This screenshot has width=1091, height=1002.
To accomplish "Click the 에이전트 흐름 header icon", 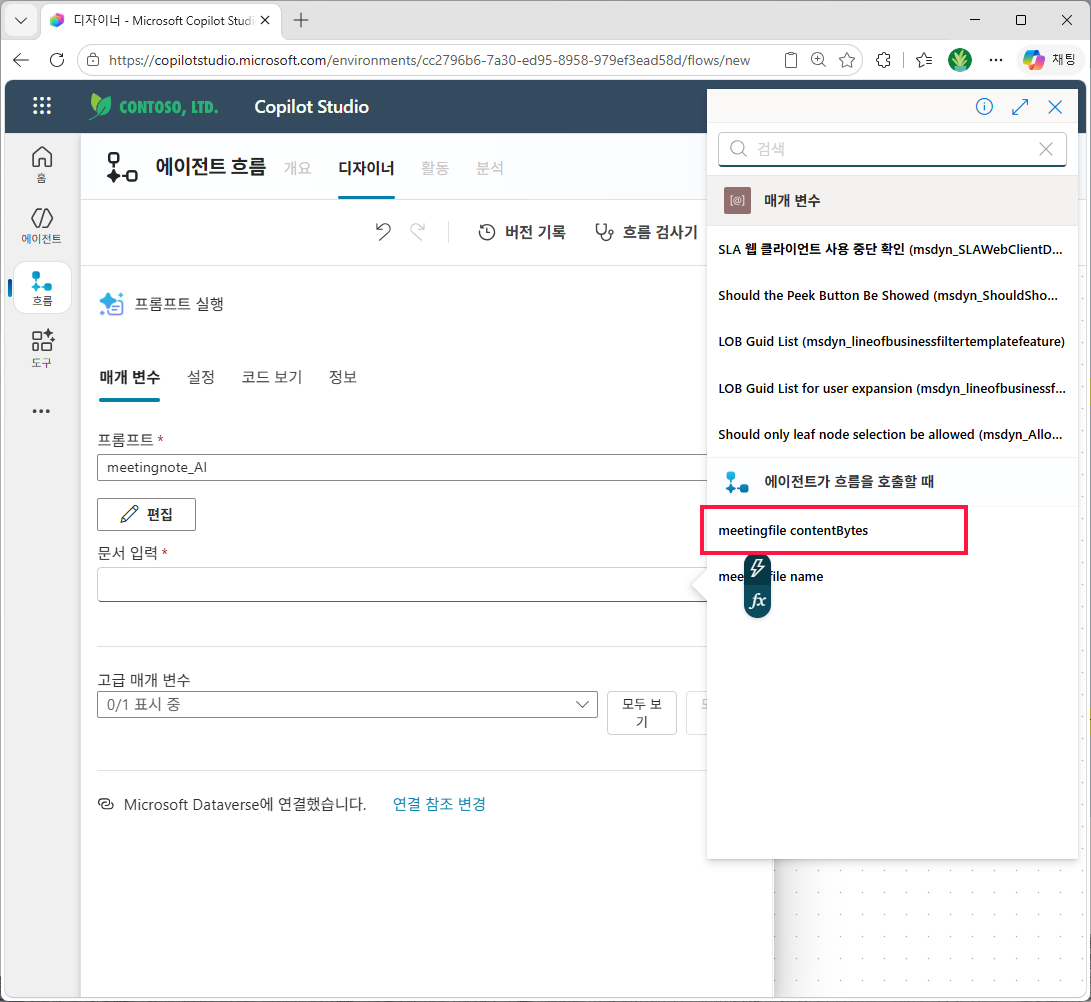I will tap(122, 168).
